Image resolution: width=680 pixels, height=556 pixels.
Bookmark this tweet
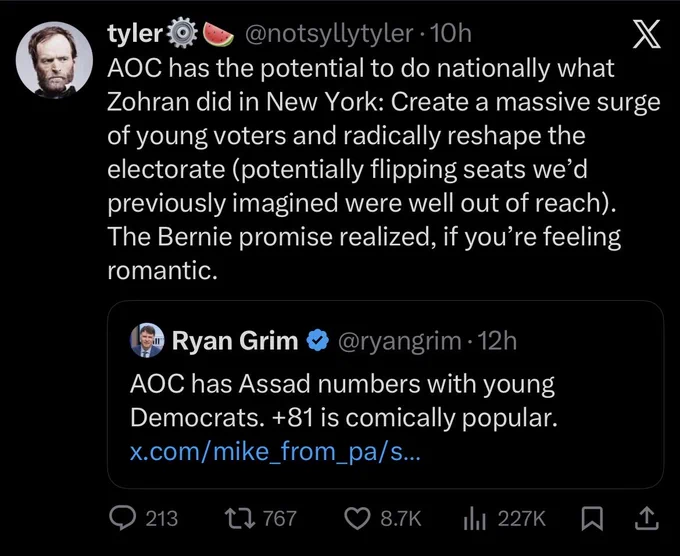[592, 519]
